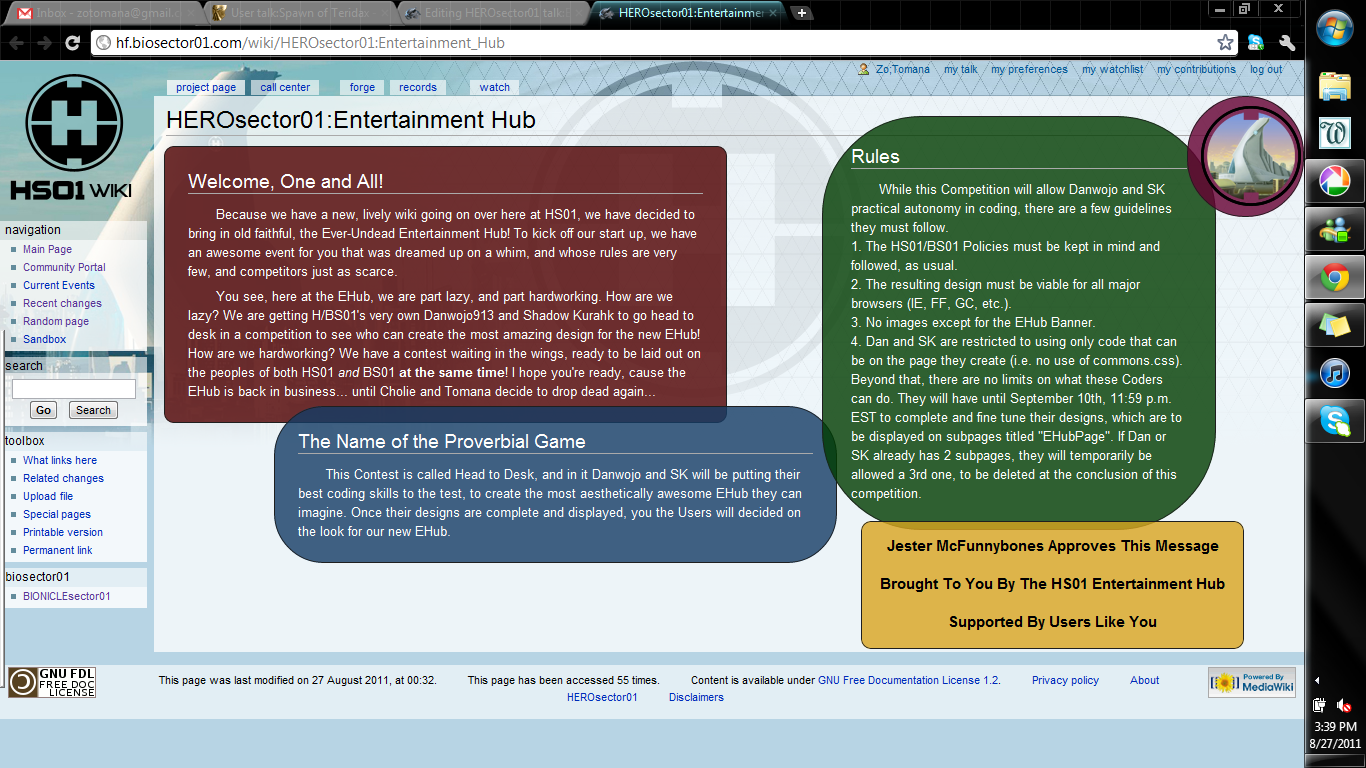Open the 'records' wiki tab
The image size is (1366, 768).
coord(418,87)
